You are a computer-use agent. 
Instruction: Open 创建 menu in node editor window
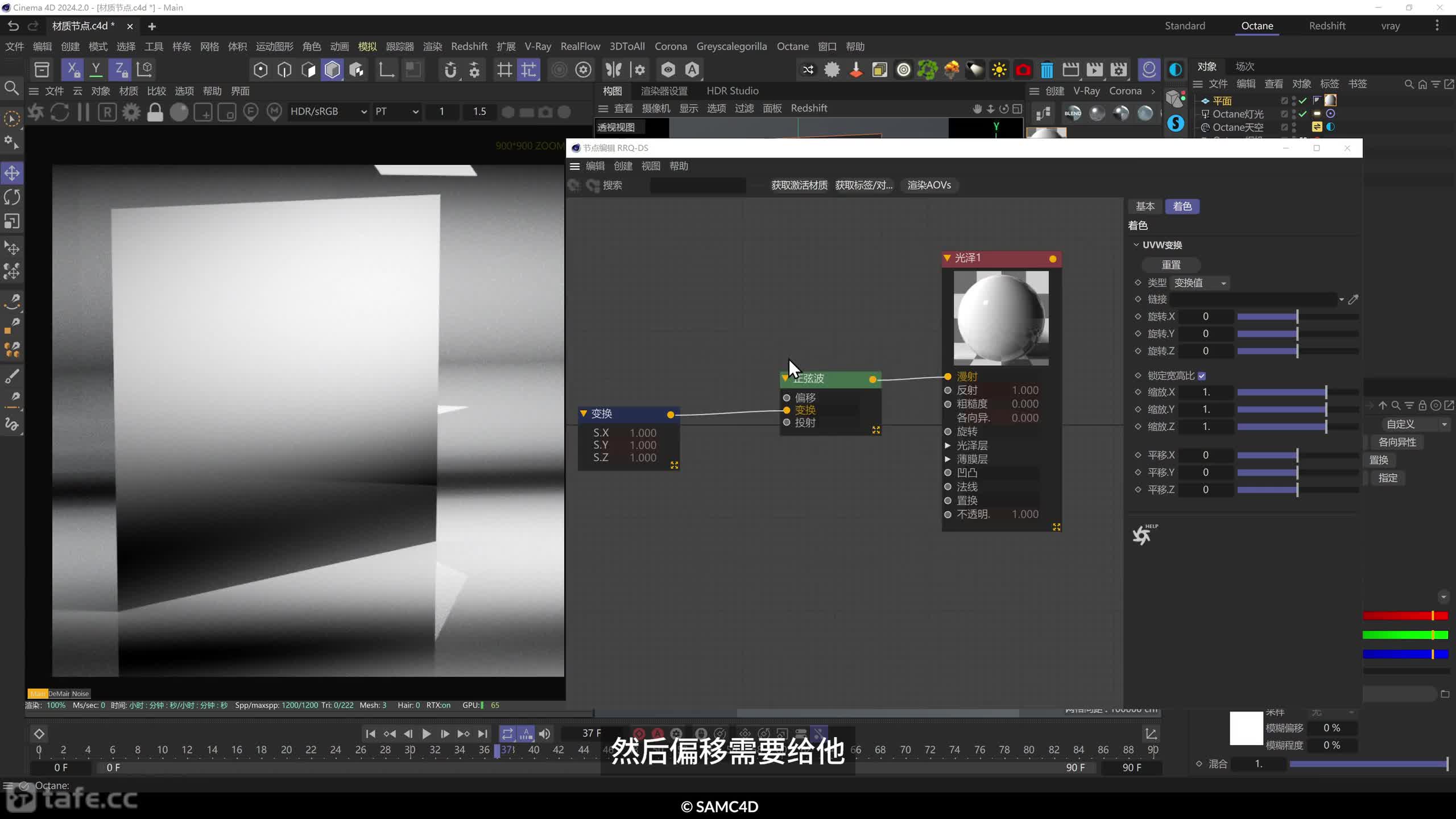coord(623,166)
